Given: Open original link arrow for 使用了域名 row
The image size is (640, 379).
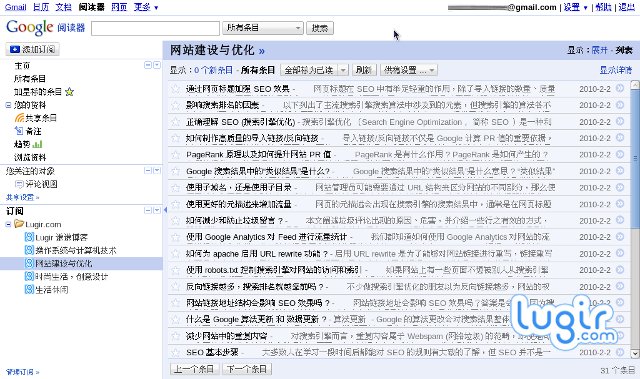Looking at the screenshot, I should [x=620, y=187].
